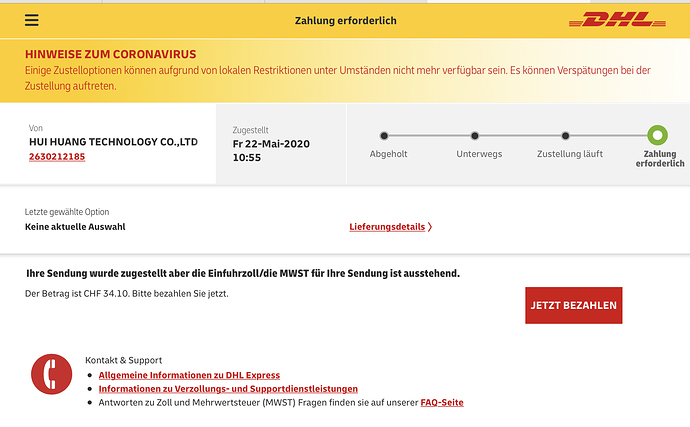Click the Zahlung erforderlich page title
Viewport: 690px width, 427px height.
pyautogui.click(x=344, y=20)
